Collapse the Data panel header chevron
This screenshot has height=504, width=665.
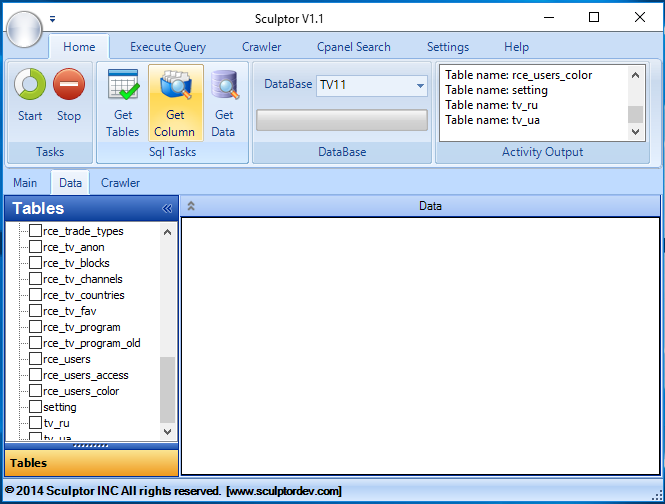(191, 206)
